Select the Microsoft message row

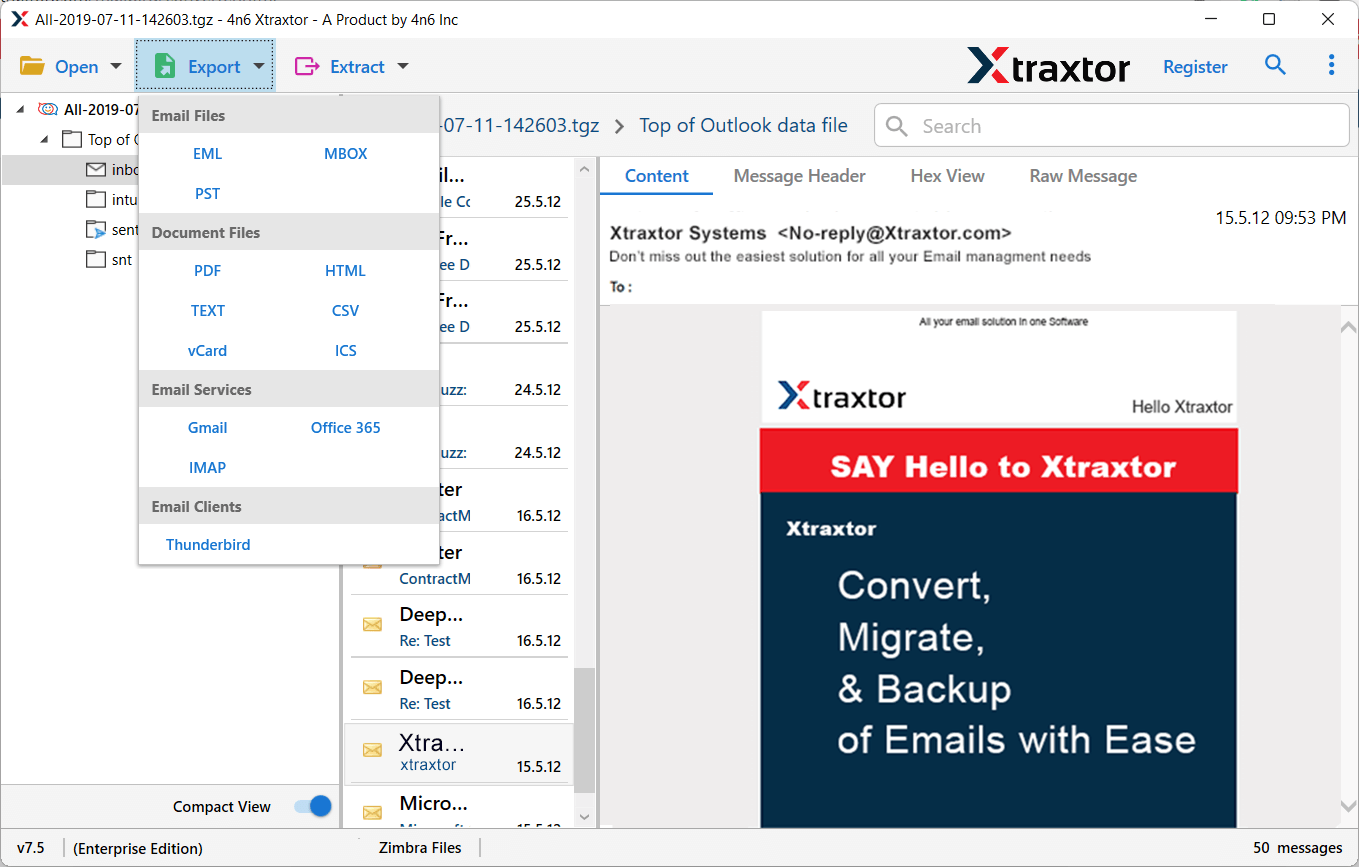tap(459, 808)
